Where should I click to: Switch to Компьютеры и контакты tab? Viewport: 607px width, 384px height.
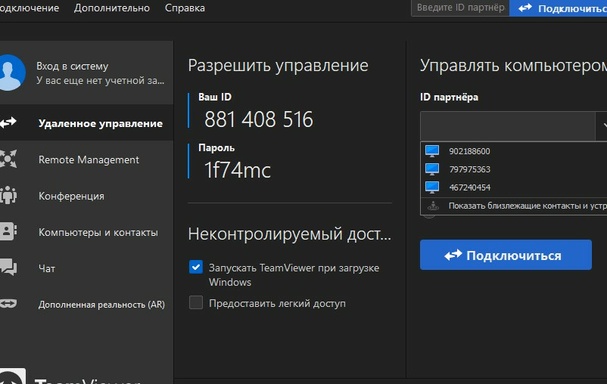(86, 232)
